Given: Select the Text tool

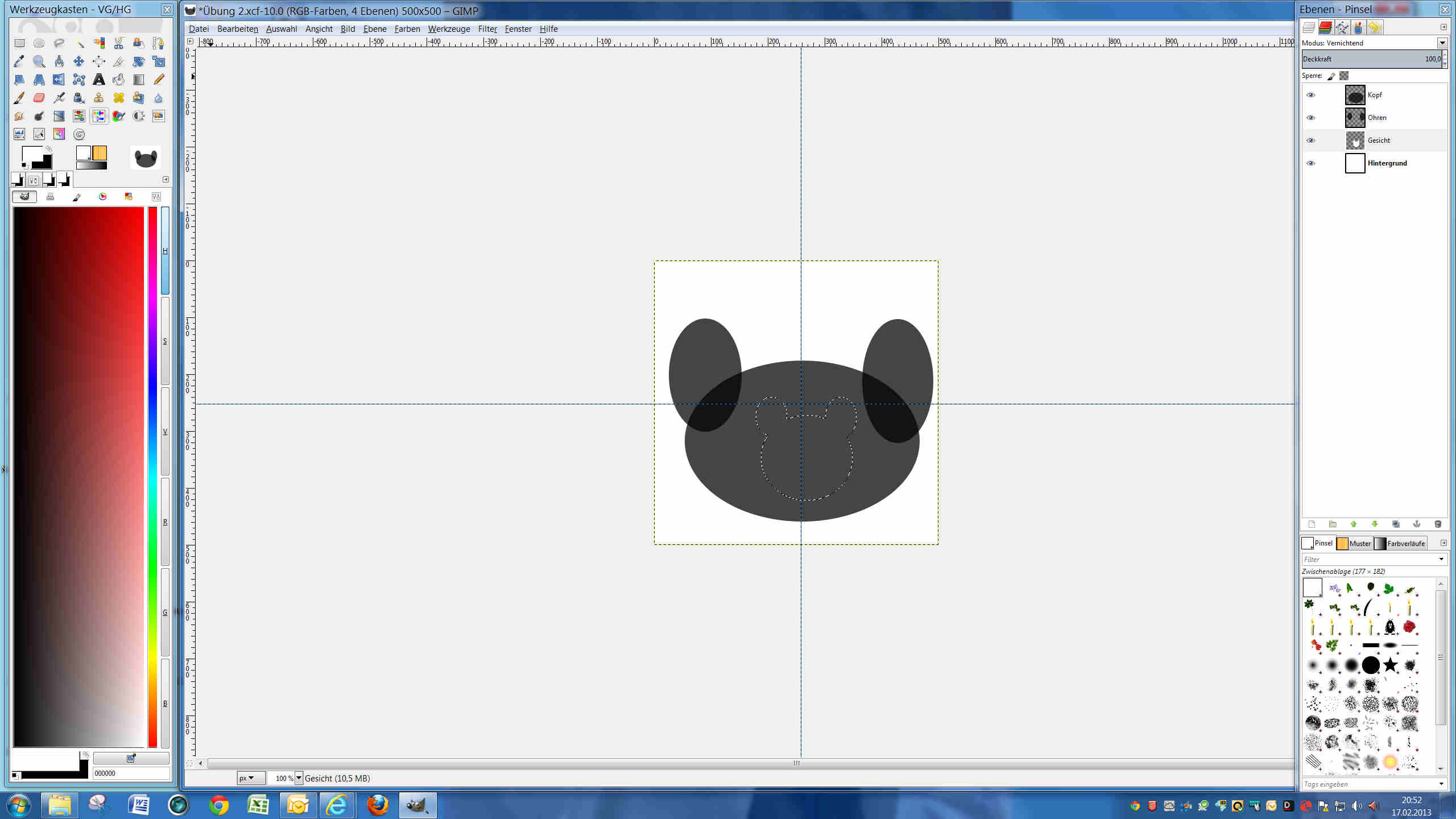Looking at the screenshot, I should tap(99, 80).
